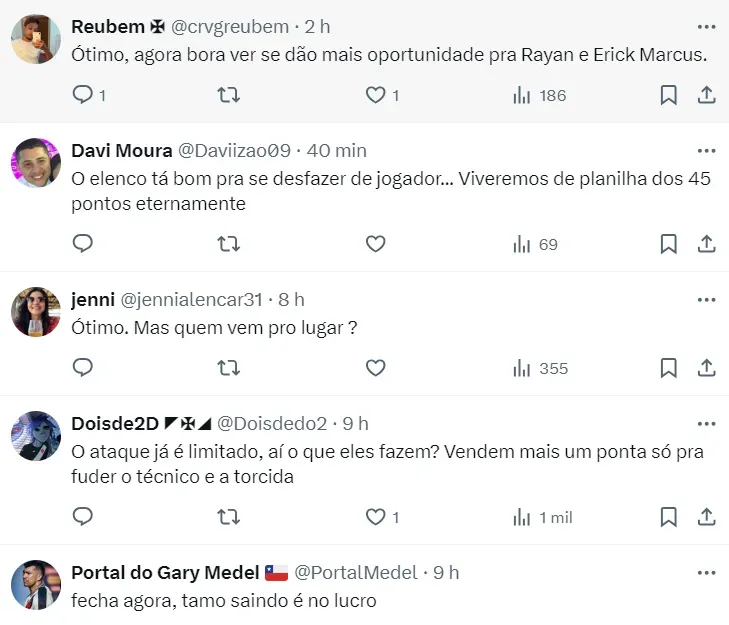Open @PortalMedel handle link
Image resolution: width=729 pixels, height=625 pixels.
pyautogui.click(x=355, y=573)
